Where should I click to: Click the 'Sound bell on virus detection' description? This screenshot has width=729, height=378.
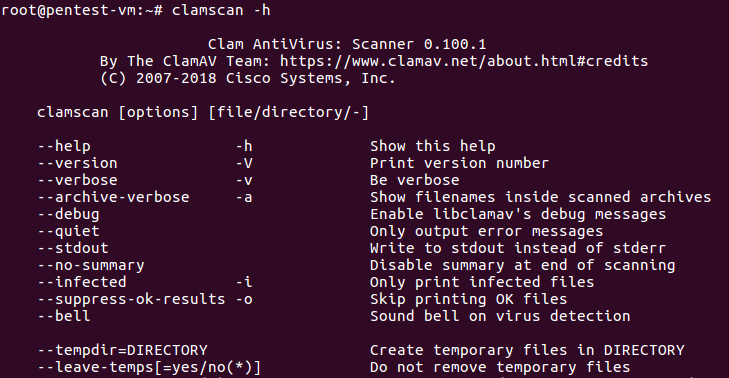tap(500, 316)
